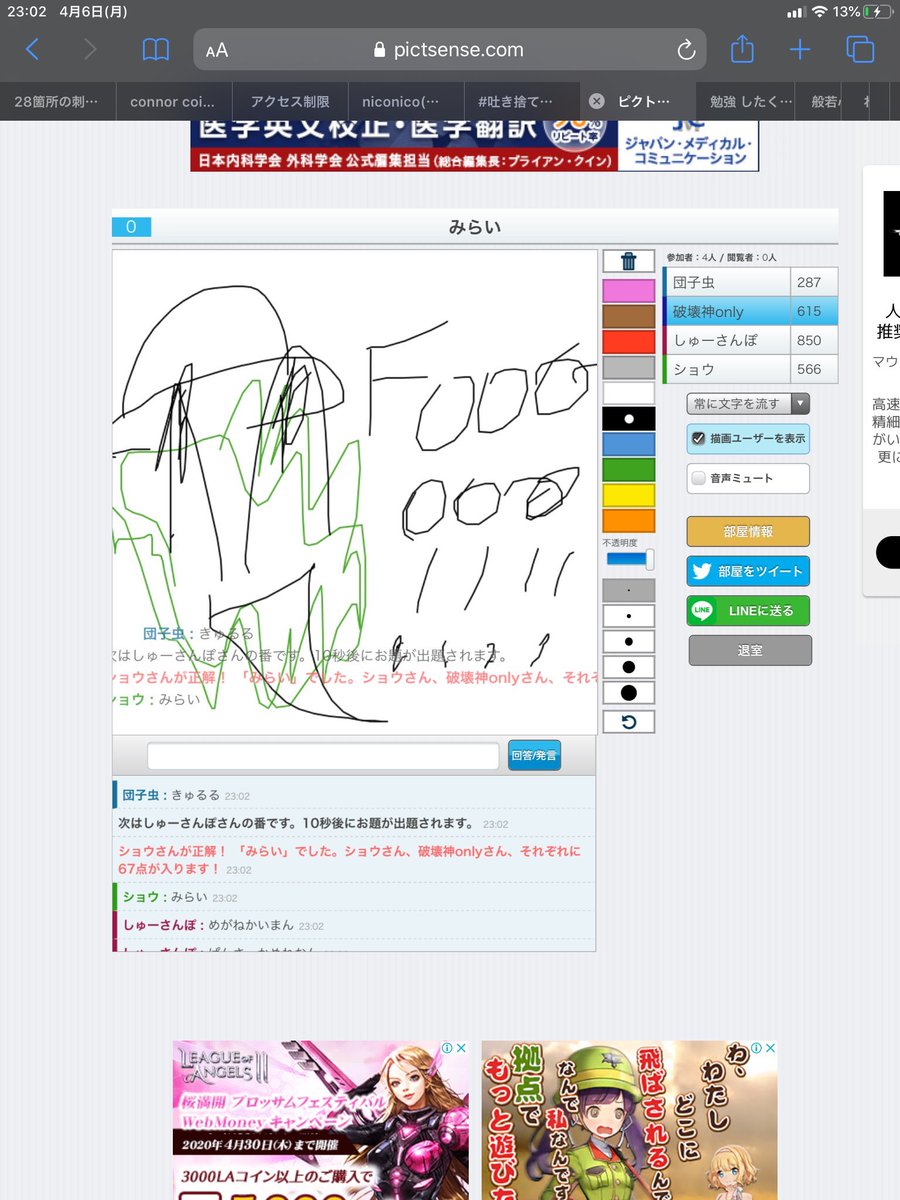Switch to the 勉強 したく tab

pyautogui.click(x=752, y=101)
